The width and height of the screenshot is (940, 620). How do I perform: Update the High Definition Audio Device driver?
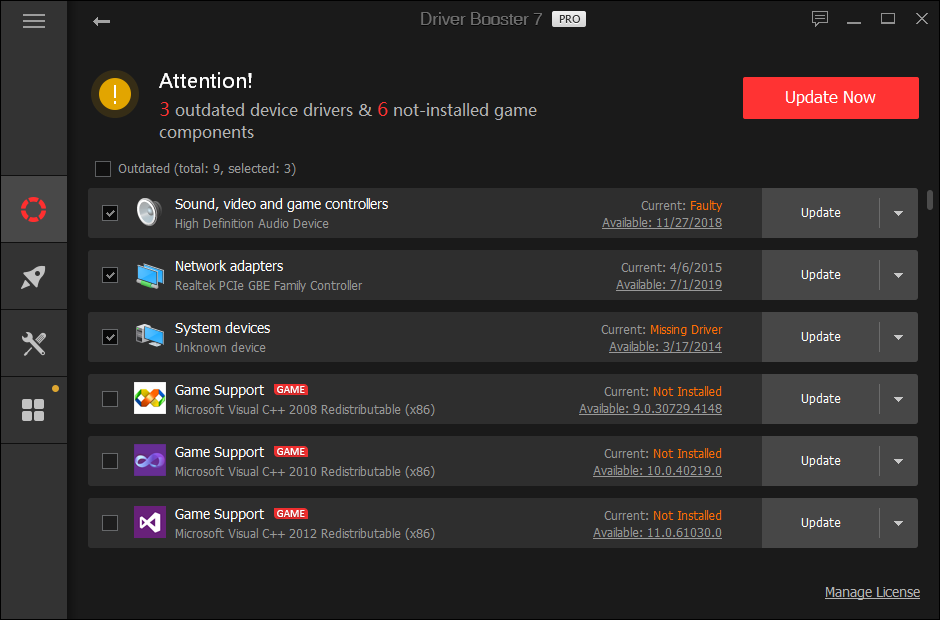pyautogui.click(x=820, y=213)
